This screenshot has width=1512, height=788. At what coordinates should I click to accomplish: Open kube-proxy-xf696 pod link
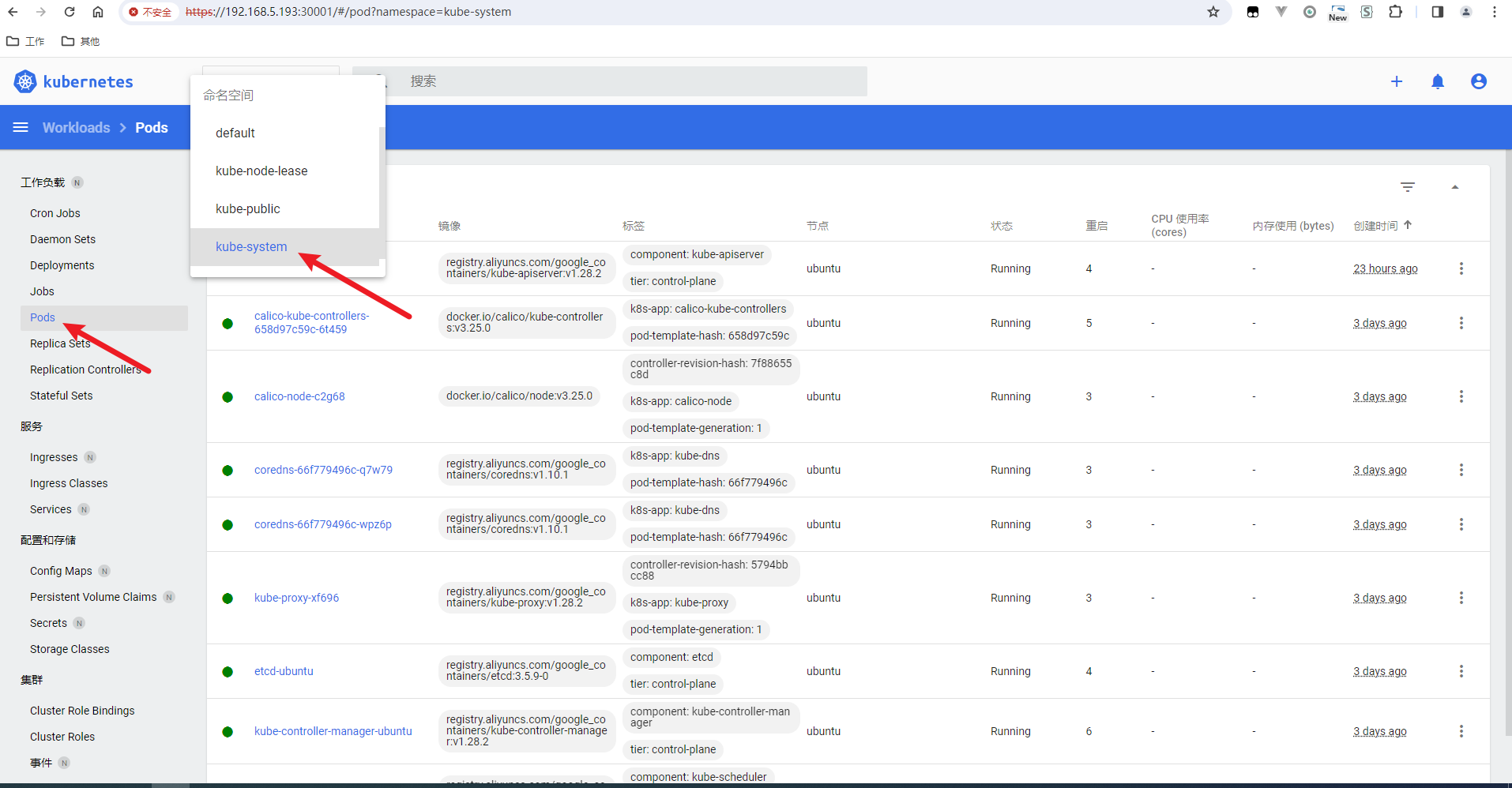click(296, 598)
